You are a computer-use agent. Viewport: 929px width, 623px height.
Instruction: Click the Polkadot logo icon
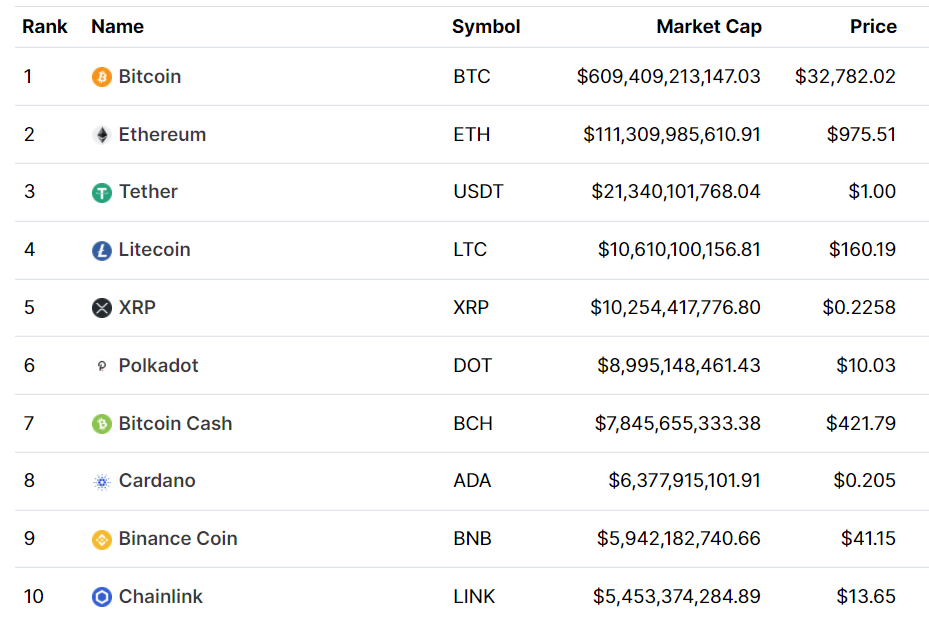[x=101, y=366]
